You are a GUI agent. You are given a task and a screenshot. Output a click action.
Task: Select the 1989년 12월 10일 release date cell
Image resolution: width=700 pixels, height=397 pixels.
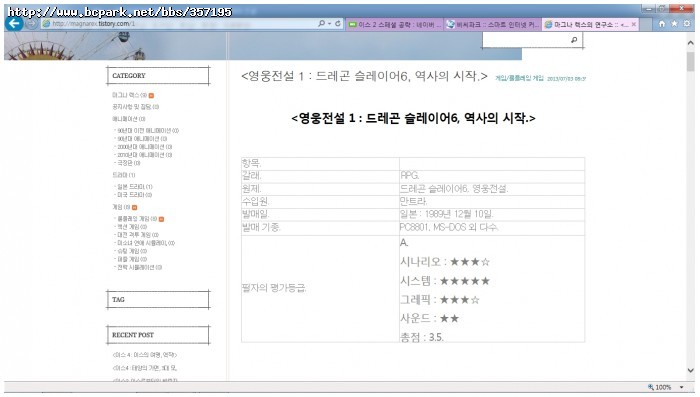pyautogui.click(x=492, y=215)
